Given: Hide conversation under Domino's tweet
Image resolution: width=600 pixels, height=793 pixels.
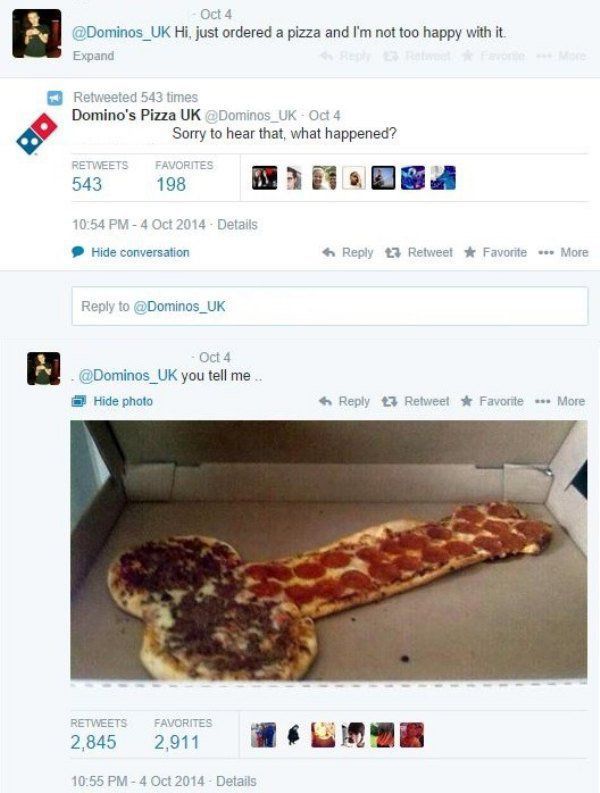Looking at the screenshot, I should pos(131,252).
